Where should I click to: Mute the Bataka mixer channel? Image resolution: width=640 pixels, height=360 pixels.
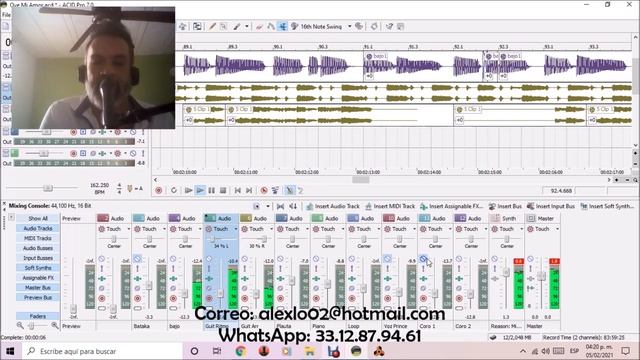[x=138, y=259]
